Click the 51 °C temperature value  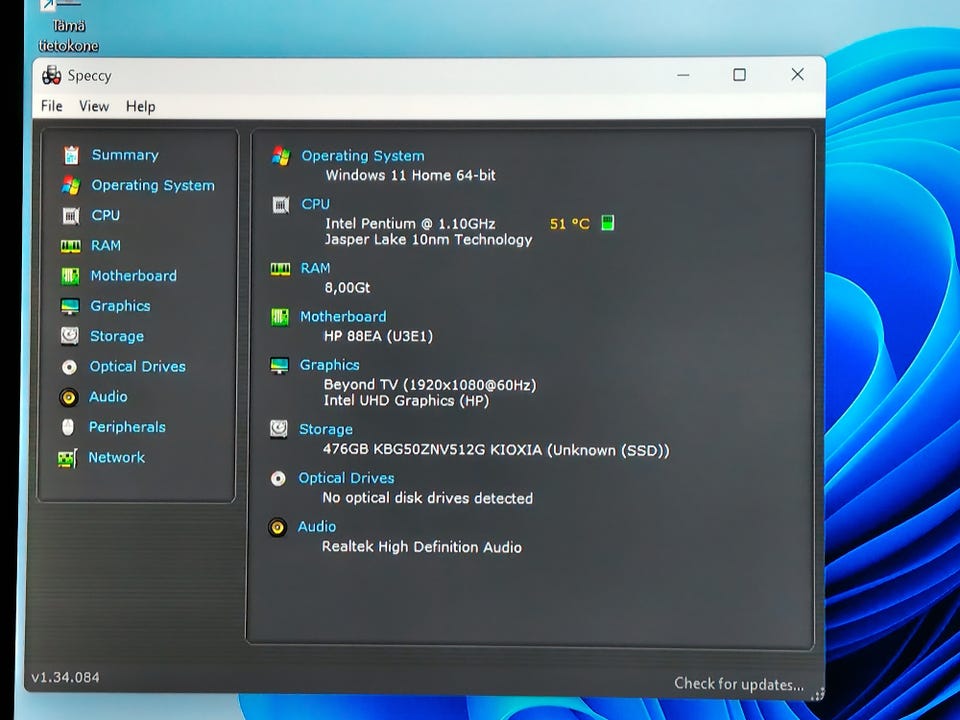coord(569,224)
